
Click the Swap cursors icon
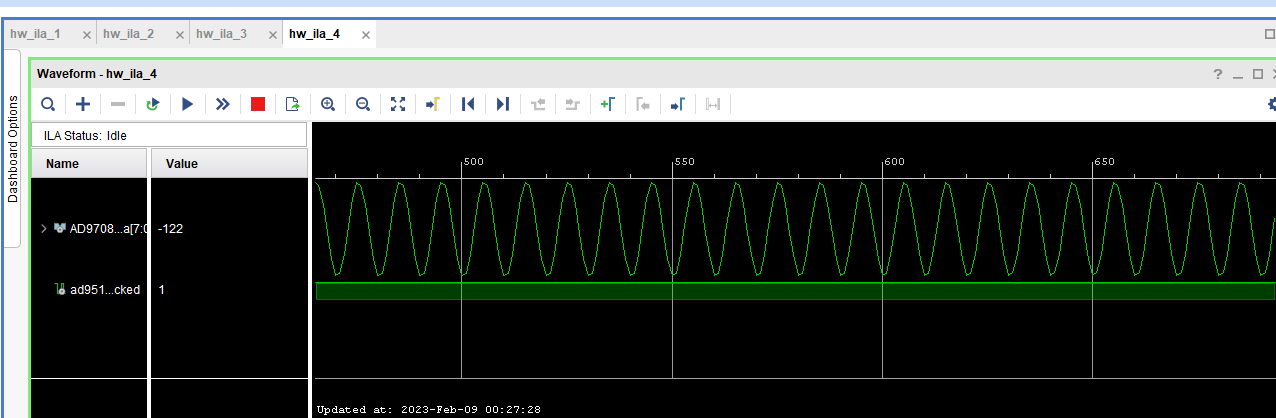(x=713, y=104)
